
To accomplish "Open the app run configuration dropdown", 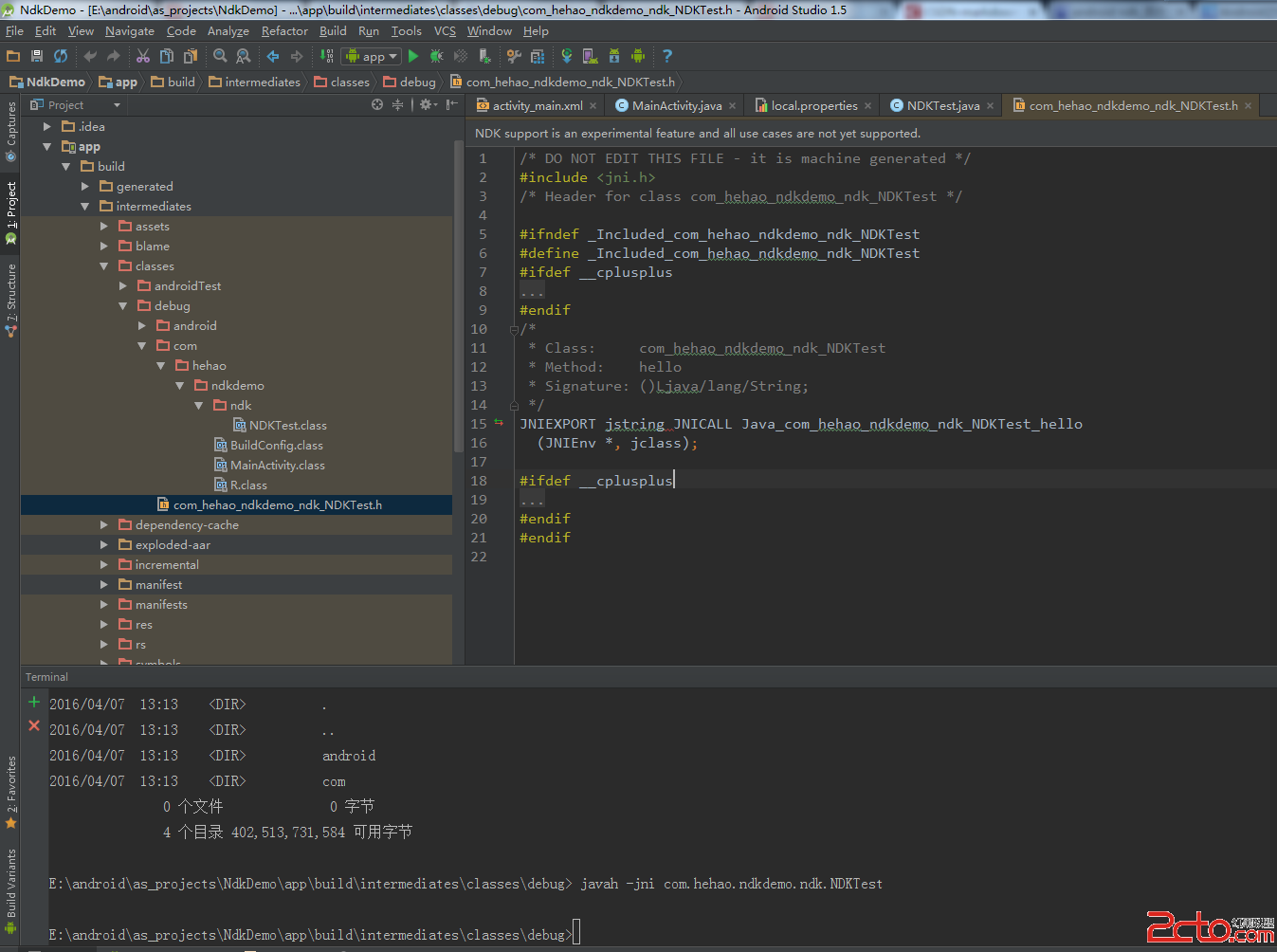I will click(x=373, y=57).
